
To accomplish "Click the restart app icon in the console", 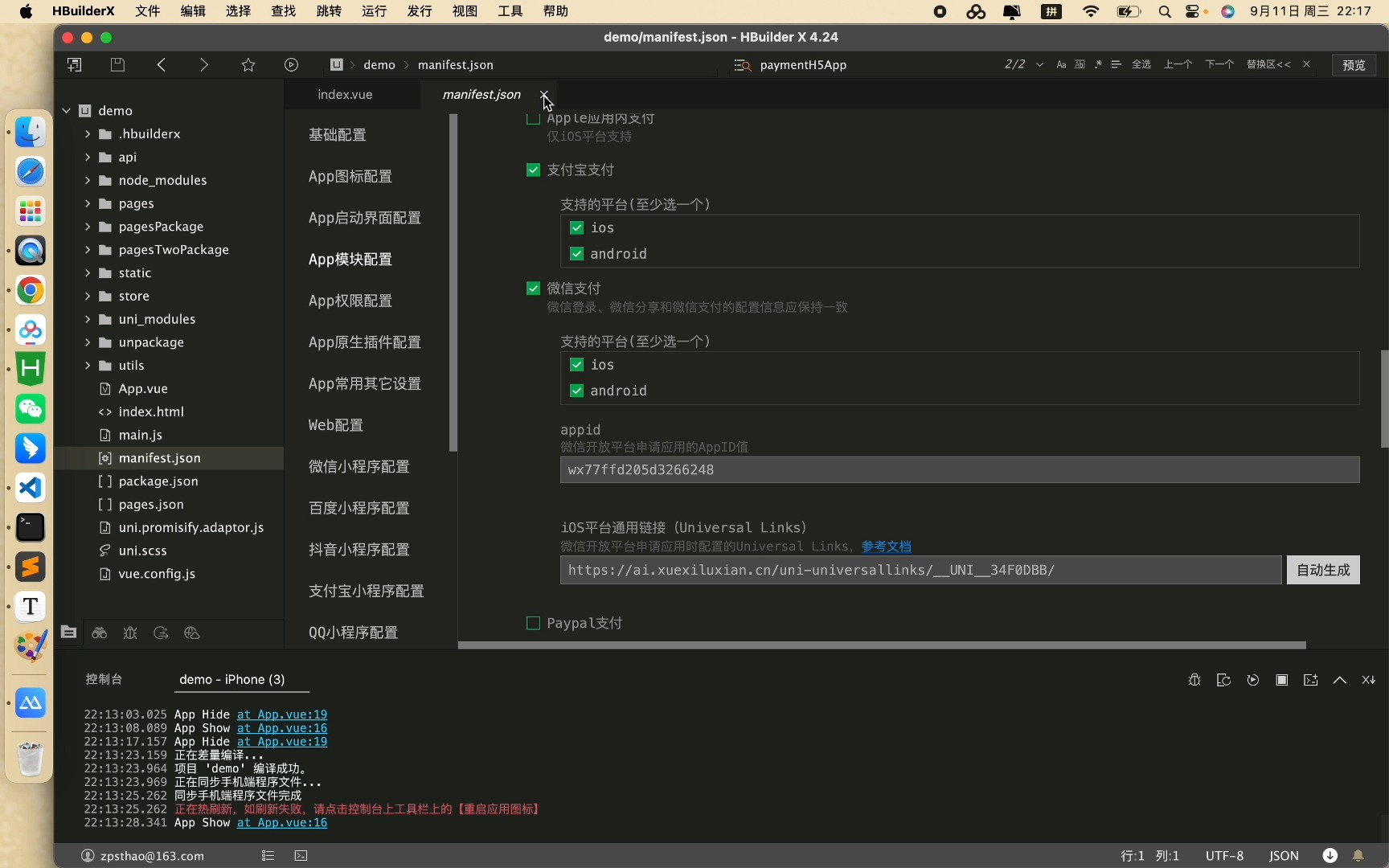I will click(1253, 680).
